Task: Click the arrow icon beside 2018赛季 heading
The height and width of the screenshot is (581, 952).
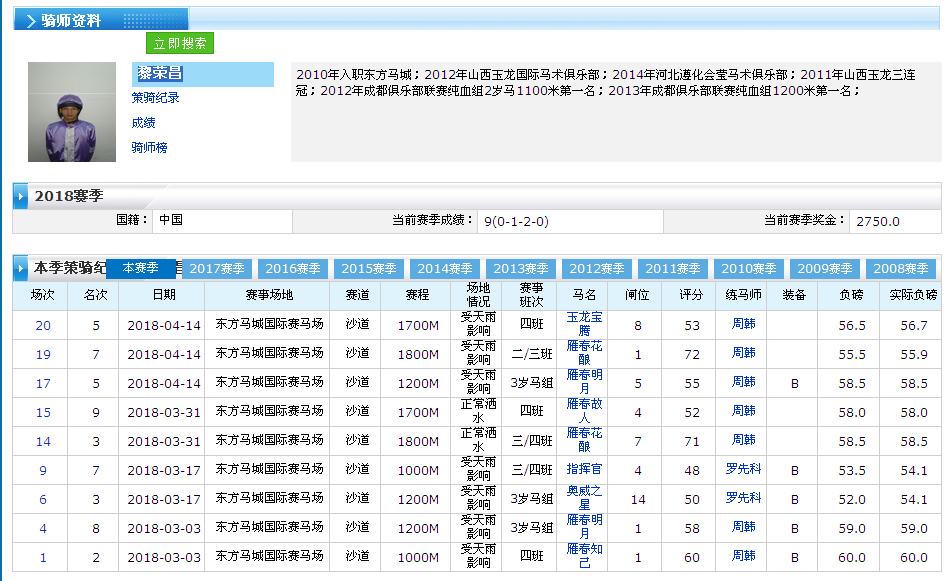Action: pos(21,196)
